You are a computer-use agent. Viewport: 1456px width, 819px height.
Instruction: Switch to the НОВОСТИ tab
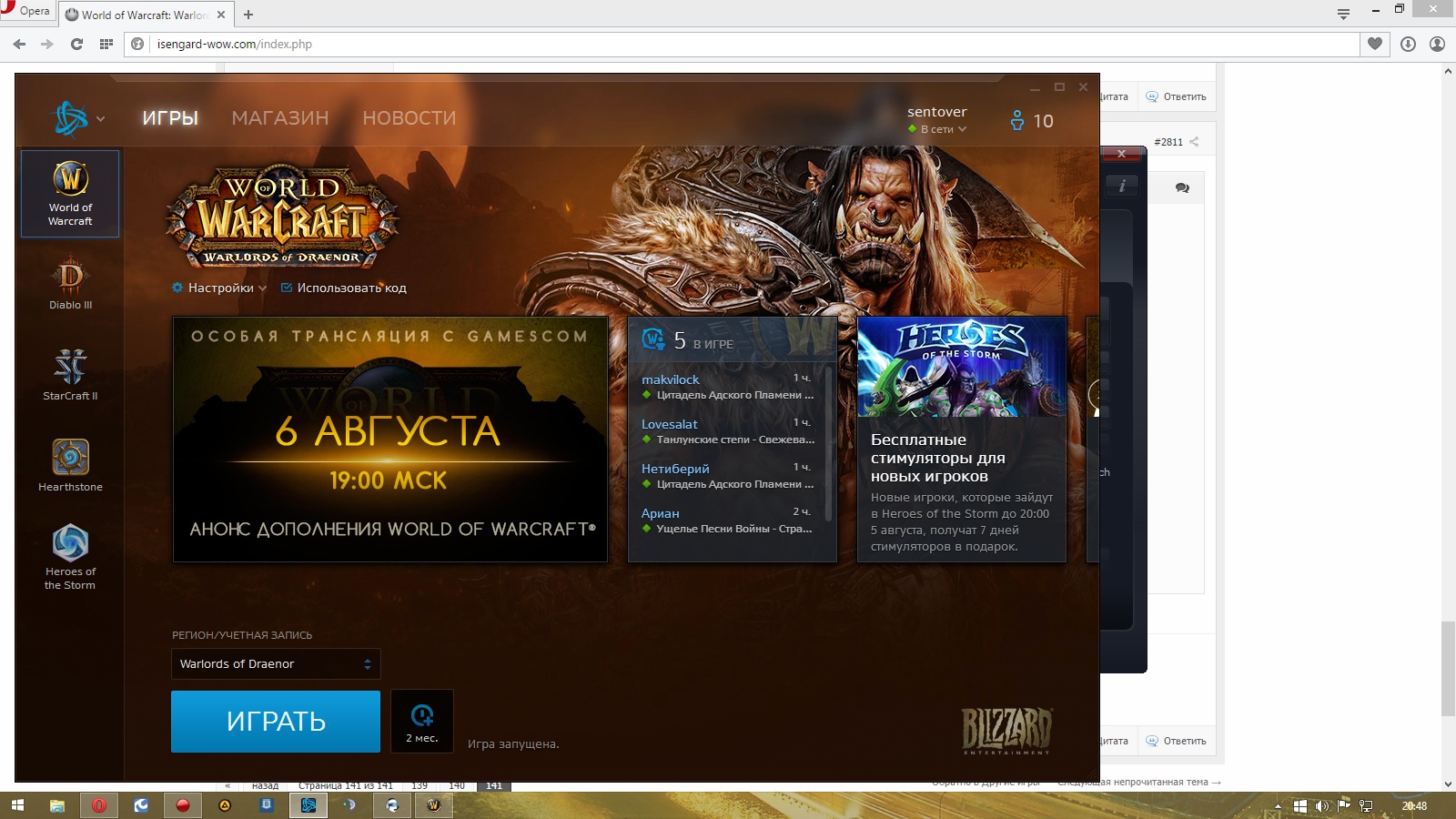tap(409, 118)
